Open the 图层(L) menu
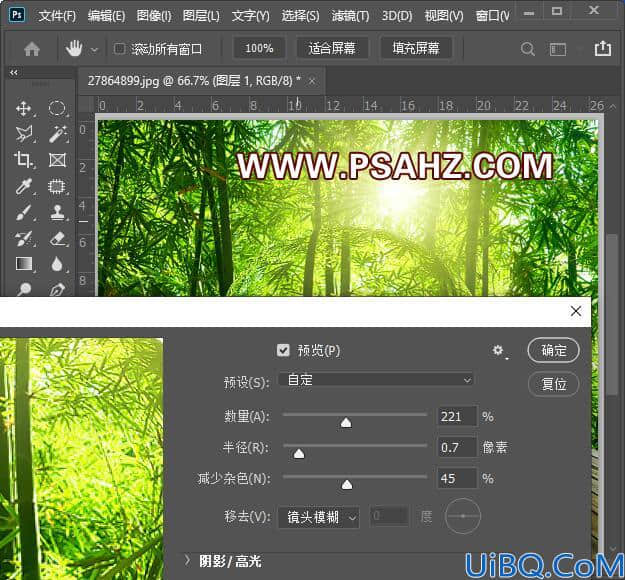The height and width of the screenshot is (580, 625). [201, 16]
